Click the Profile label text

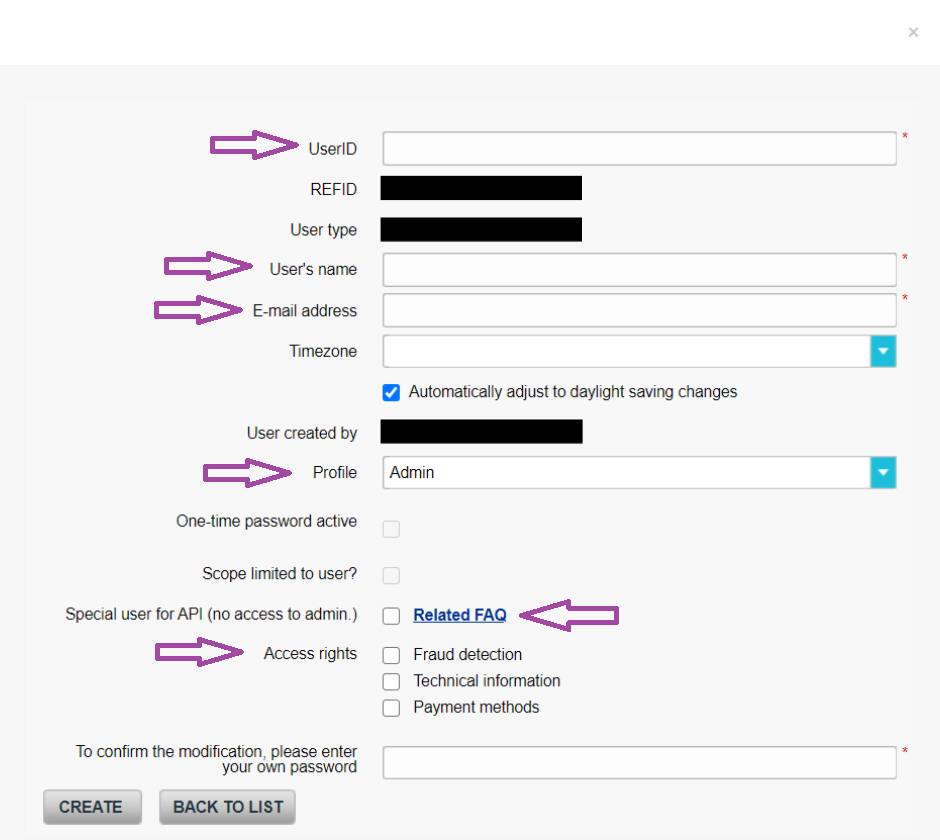pos(335,472)
